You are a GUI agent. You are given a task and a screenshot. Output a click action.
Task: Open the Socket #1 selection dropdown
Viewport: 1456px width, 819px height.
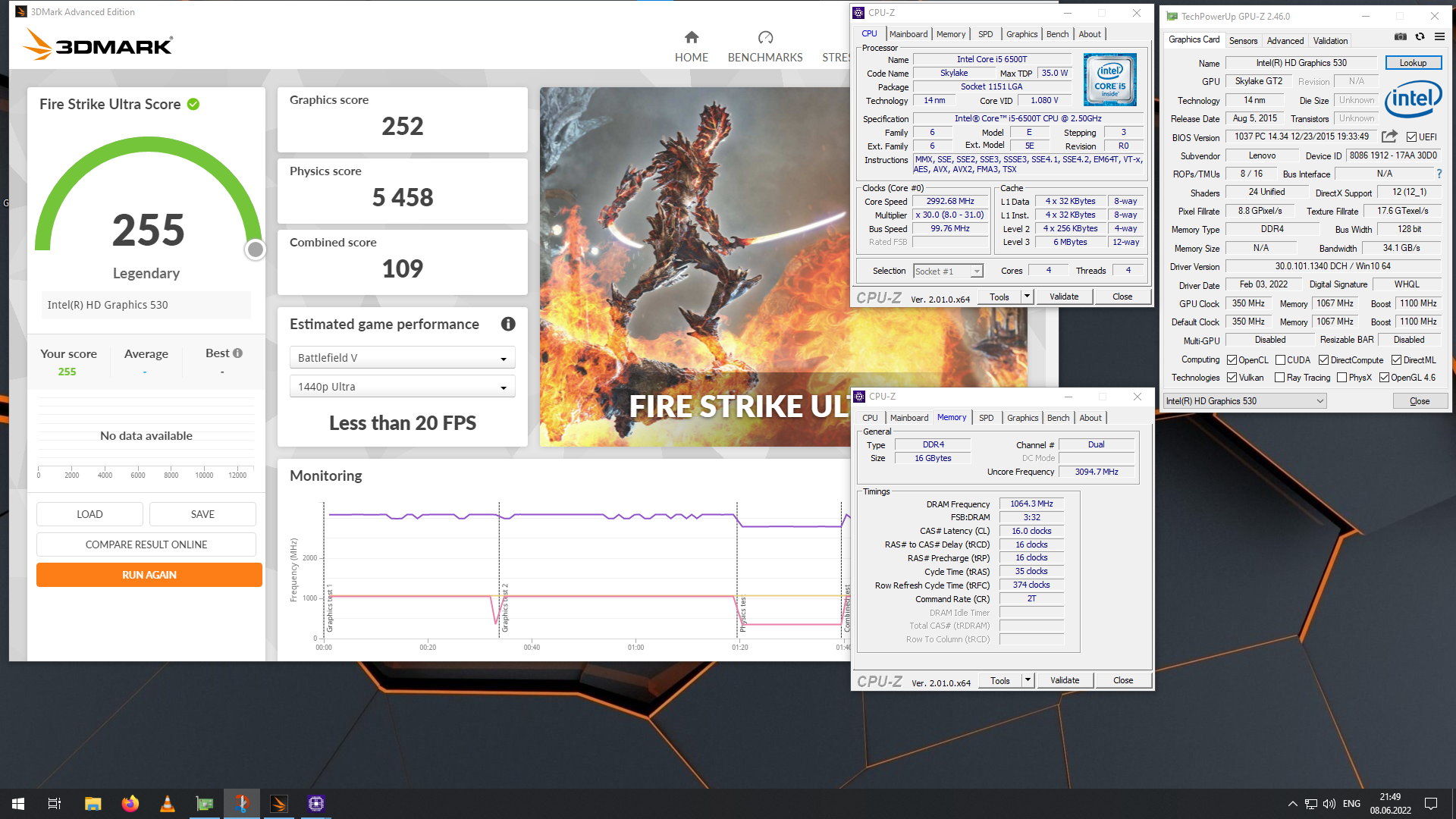coord(948,271)
